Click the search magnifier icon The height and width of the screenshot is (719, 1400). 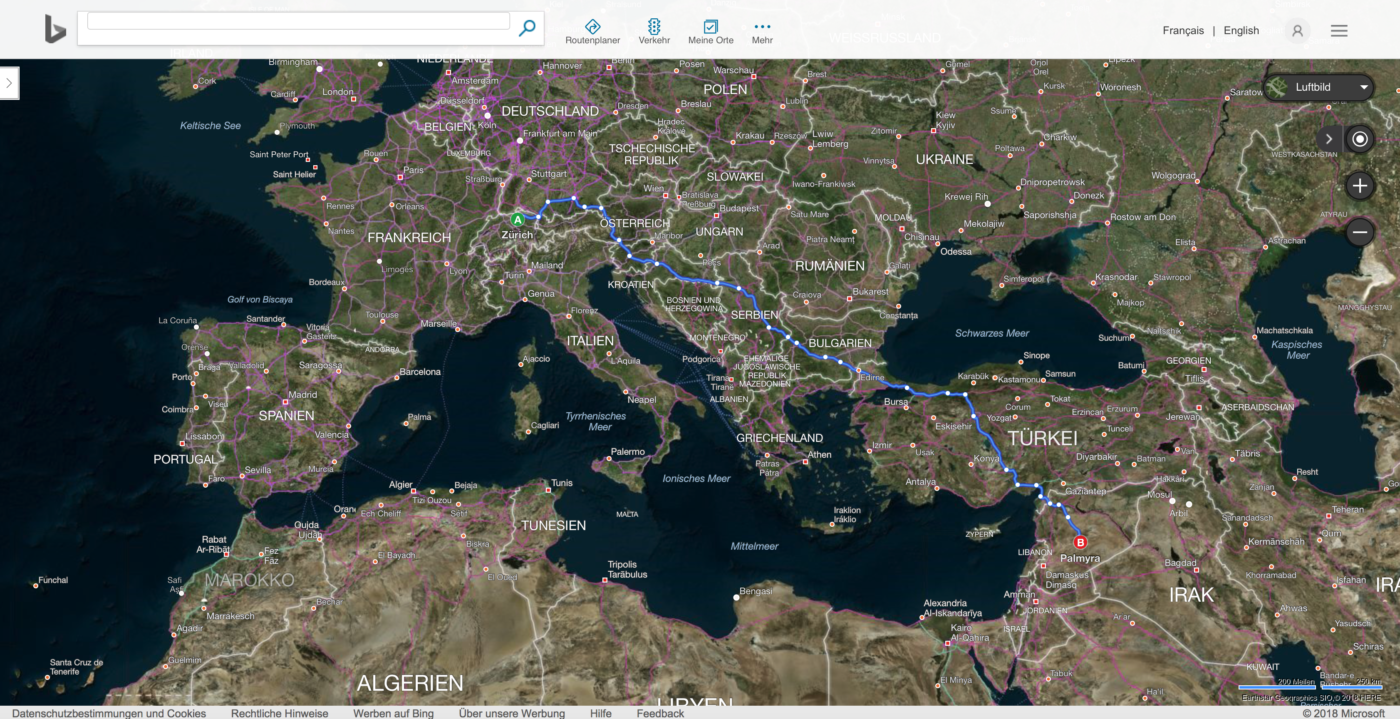[x=527, y=28]
